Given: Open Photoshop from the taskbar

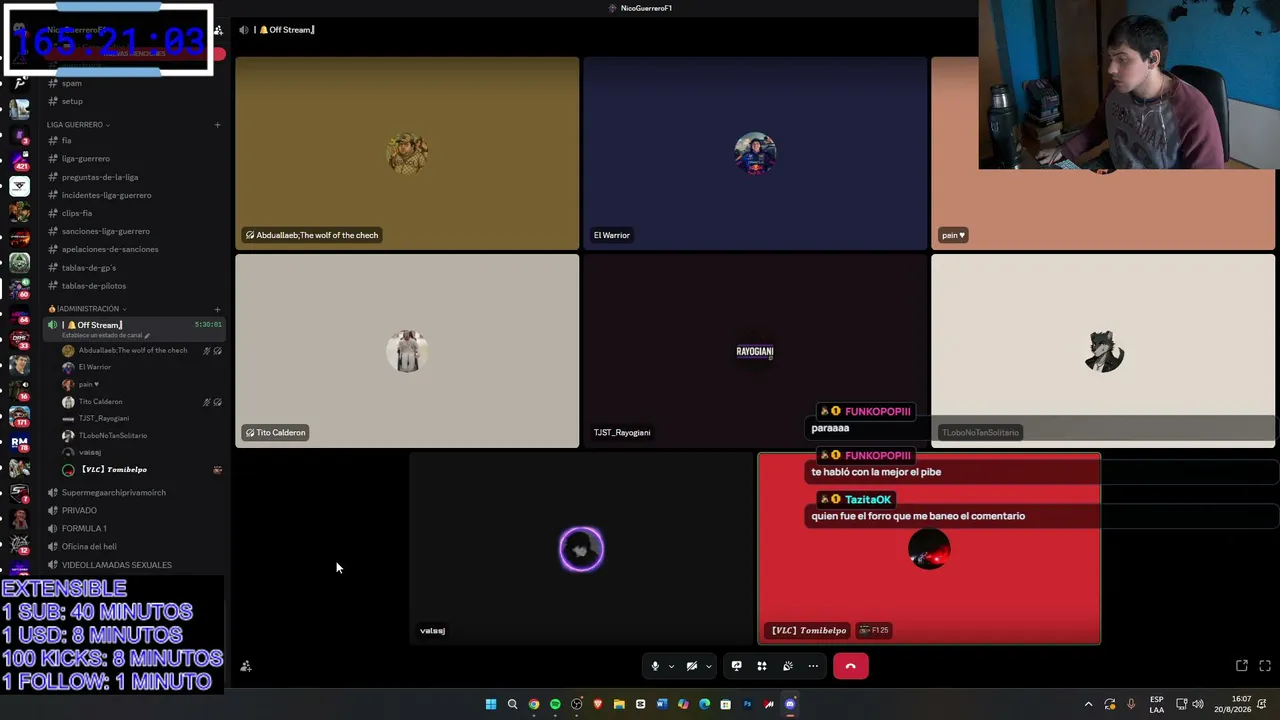Looking at the screenshot, I should click(747, 704).
